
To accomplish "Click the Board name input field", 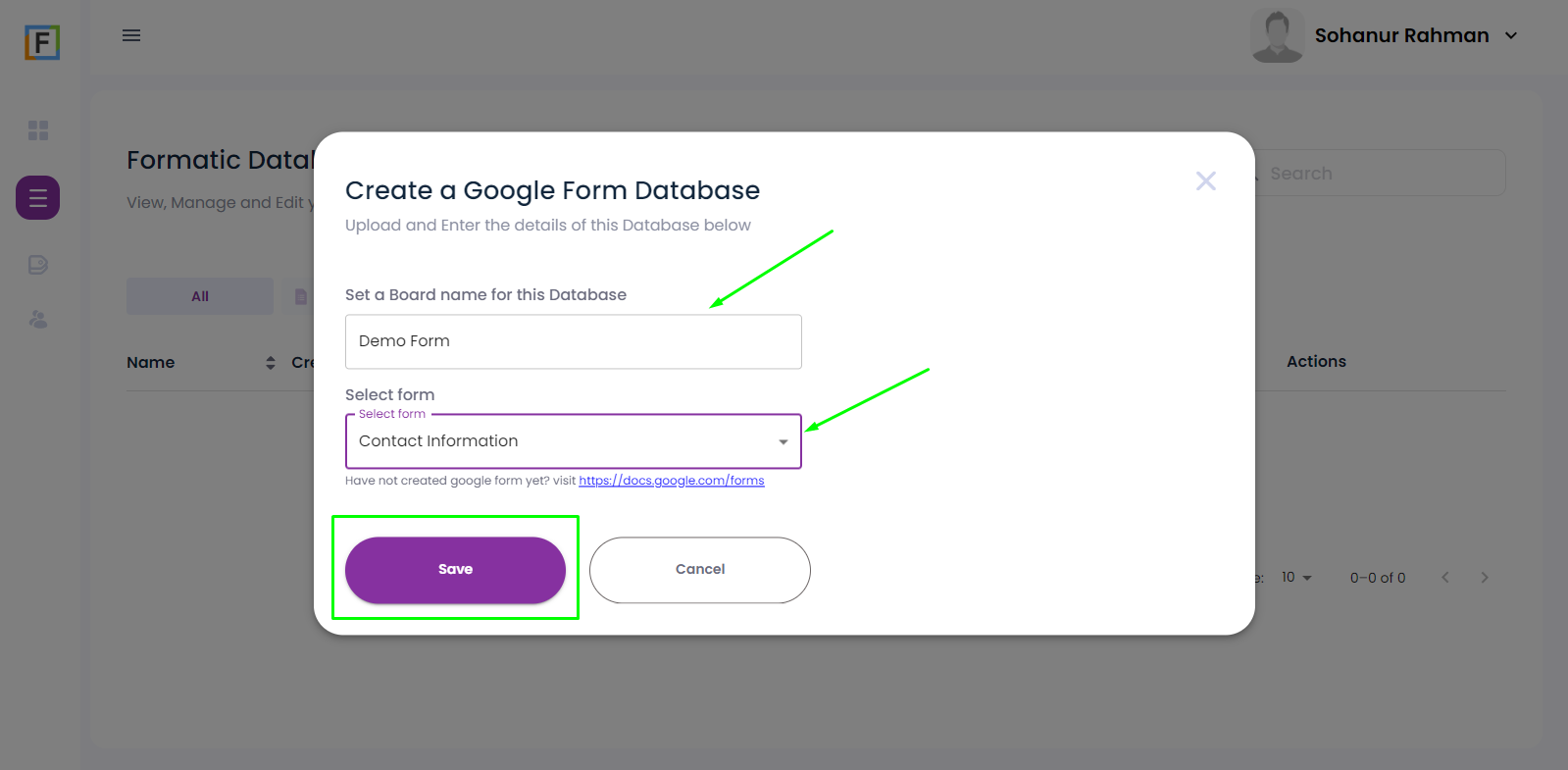I will coord(574,341).
